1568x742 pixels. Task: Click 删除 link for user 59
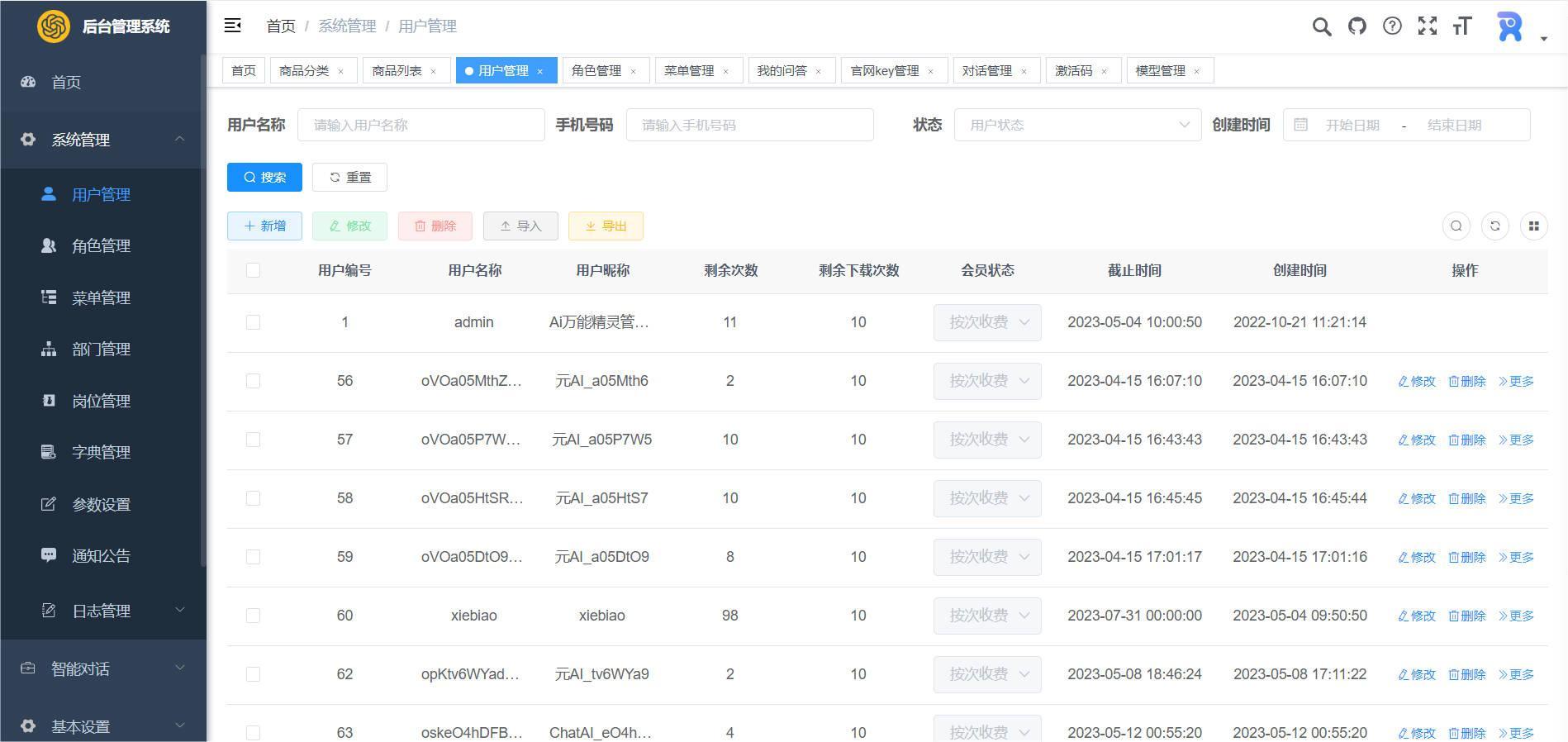(1467, 557)
